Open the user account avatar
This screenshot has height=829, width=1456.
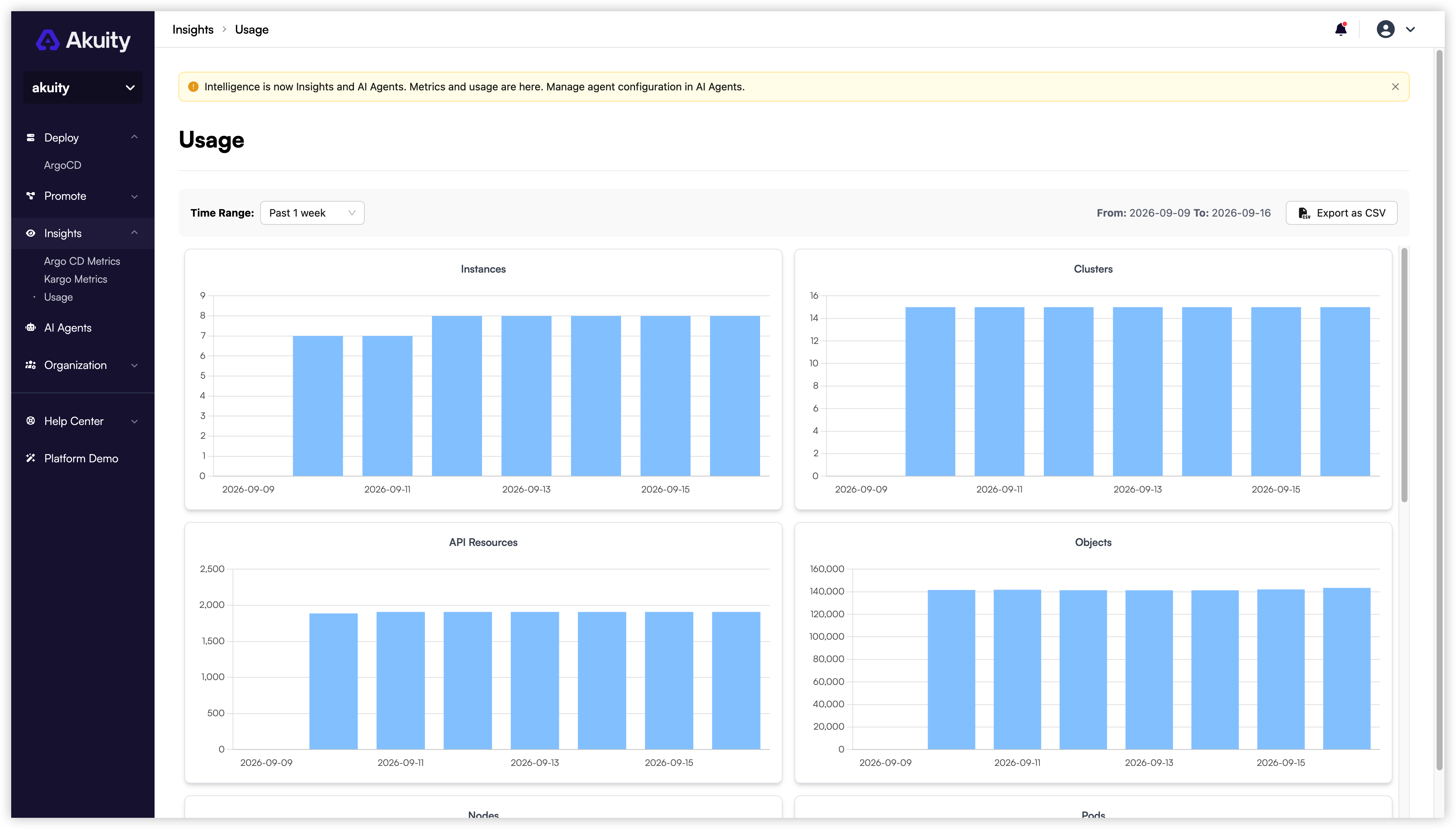click(x=1385, y=29)
